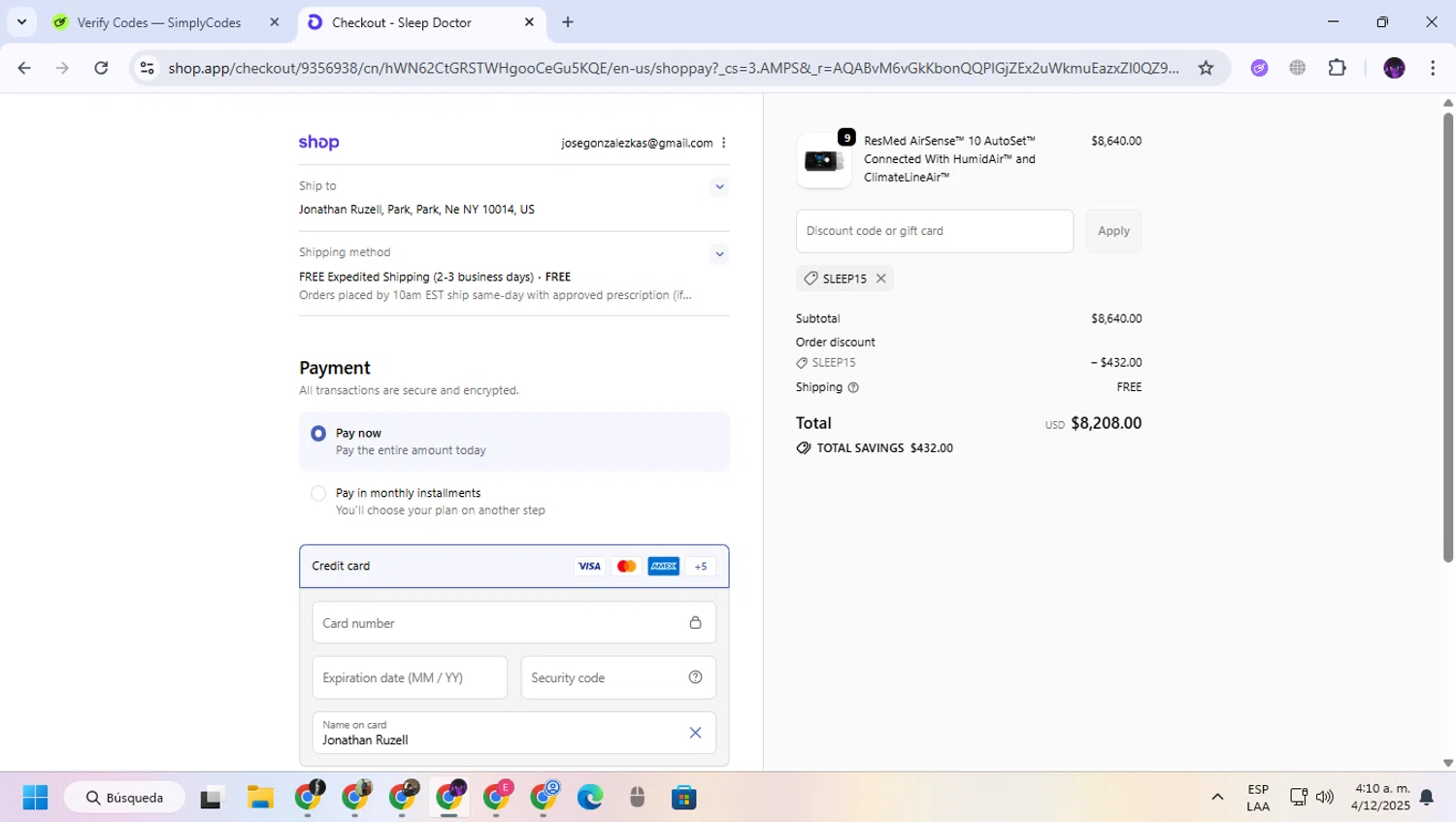Image resolution: width=1456 pixels, height=822 pixels.
Task: Open account options three-dot menu beside email
Action: (x=723, y=143)
